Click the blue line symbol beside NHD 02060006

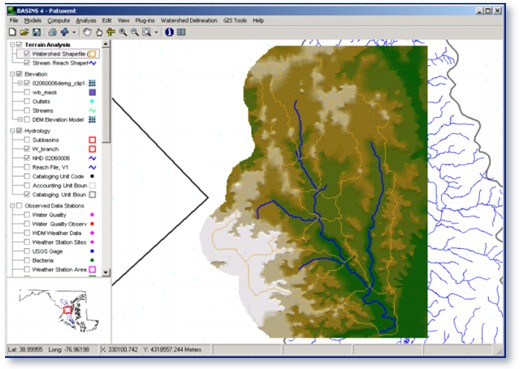(x=92, y=158)
